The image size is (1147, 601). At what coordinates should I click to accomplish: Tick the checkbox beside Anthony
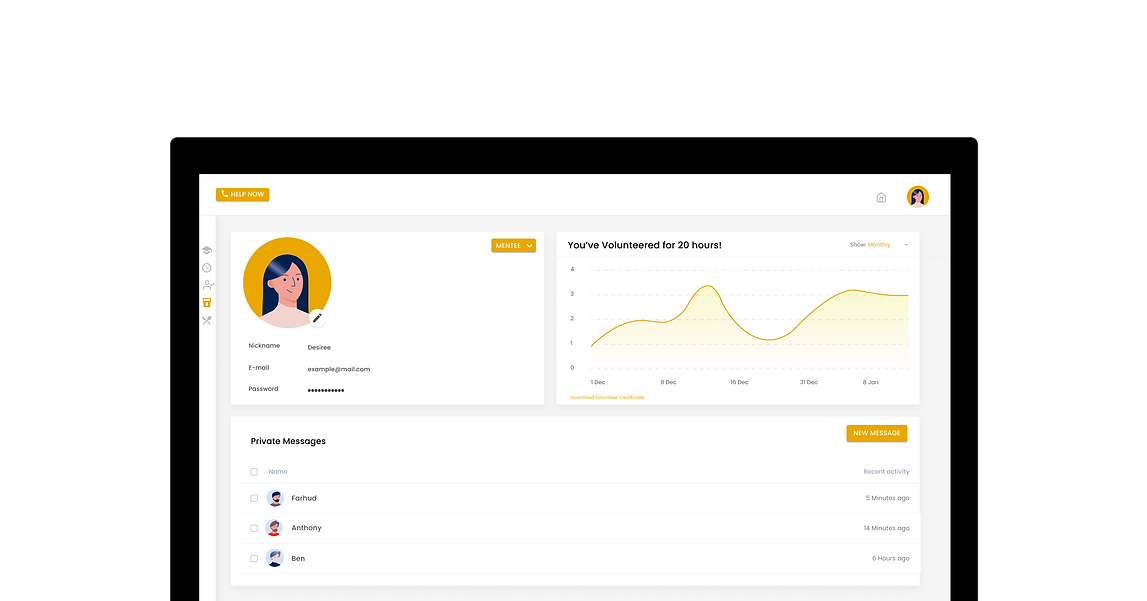(254, 528)
